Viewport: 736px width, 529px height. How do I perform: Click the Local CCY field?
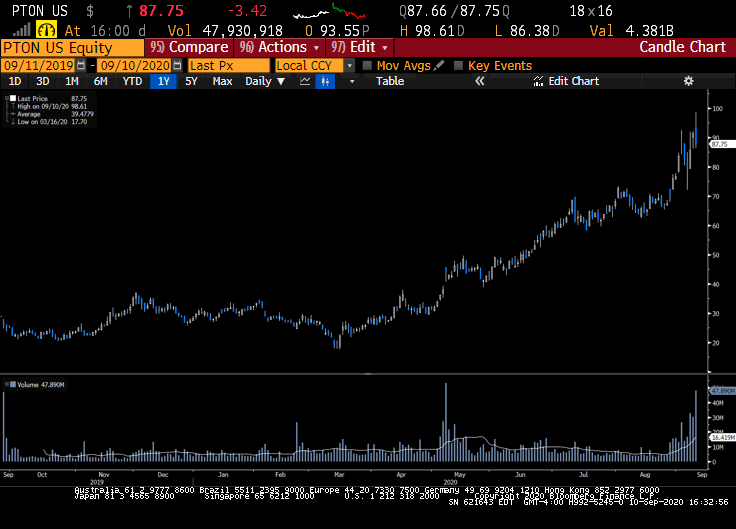pos(310,65)
